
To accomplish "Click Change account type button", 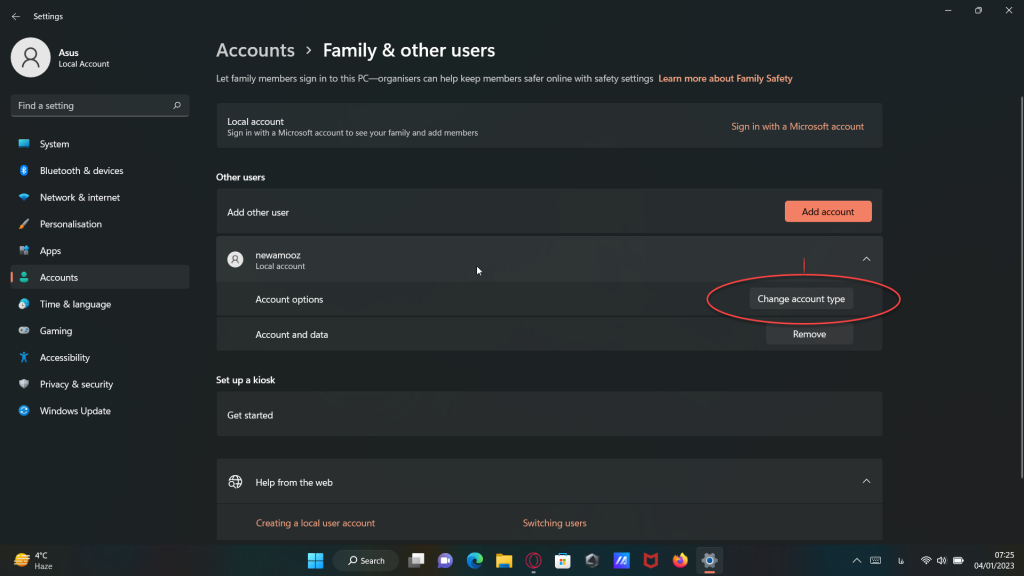I will click(801, 299).
